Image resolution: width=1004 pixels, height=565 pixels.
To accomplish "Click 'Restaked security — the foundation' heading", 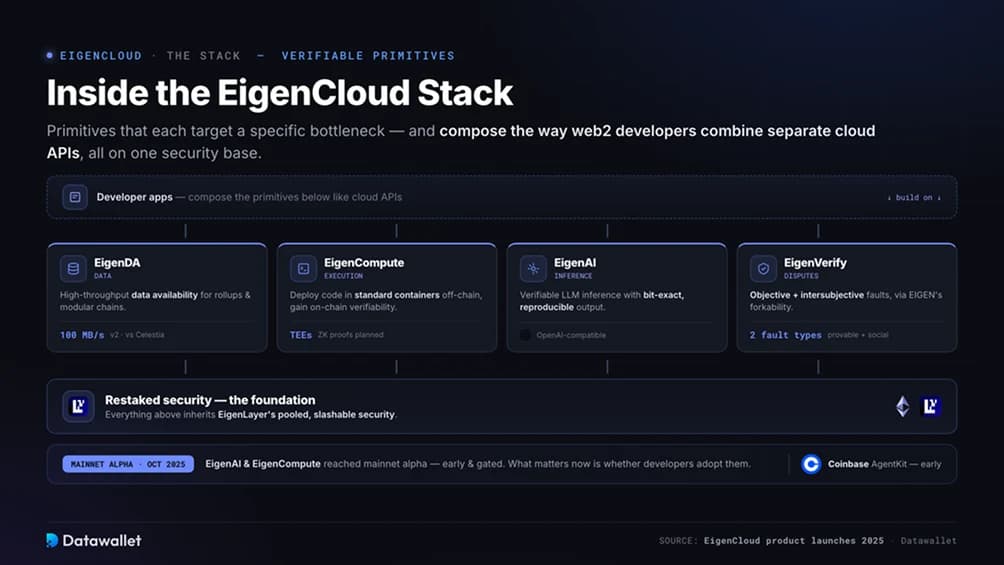I will pyautogui.click(x=210, y=400).
